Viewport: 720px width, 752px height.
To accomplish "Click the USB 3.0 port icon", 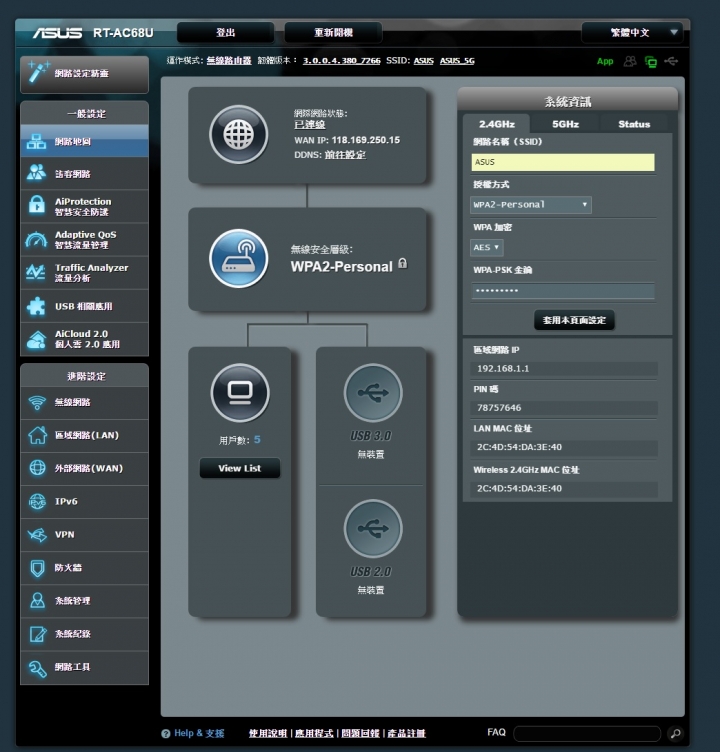I will pos(373,393).
